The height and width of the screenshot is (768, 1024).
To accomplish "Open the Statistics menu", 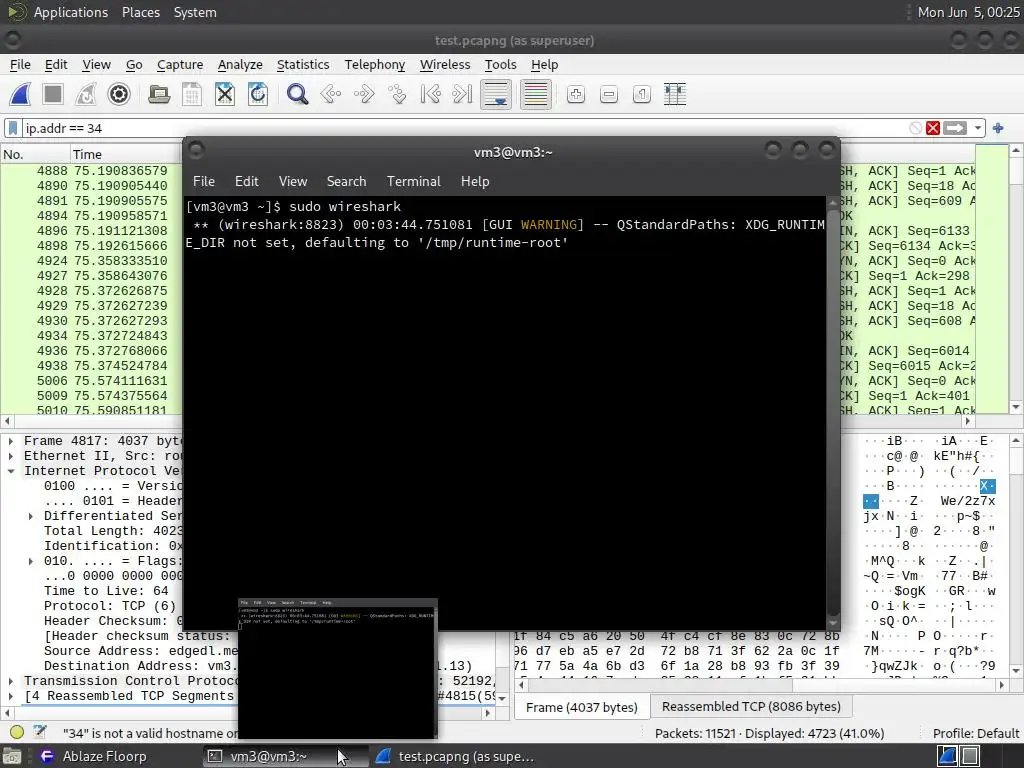I will point(303,65).
